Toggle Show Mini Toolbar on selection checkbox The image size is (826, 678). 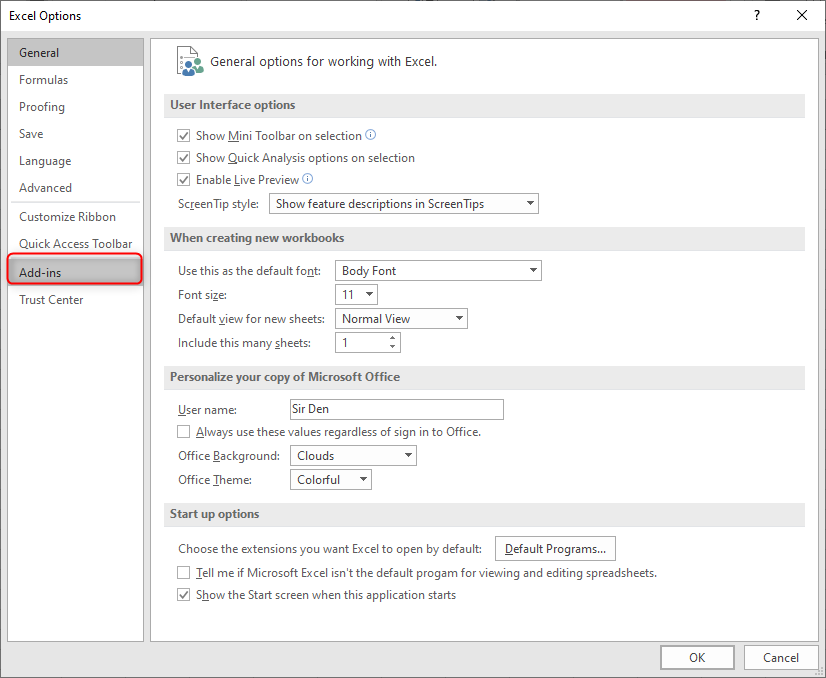[x=183, y=136]
